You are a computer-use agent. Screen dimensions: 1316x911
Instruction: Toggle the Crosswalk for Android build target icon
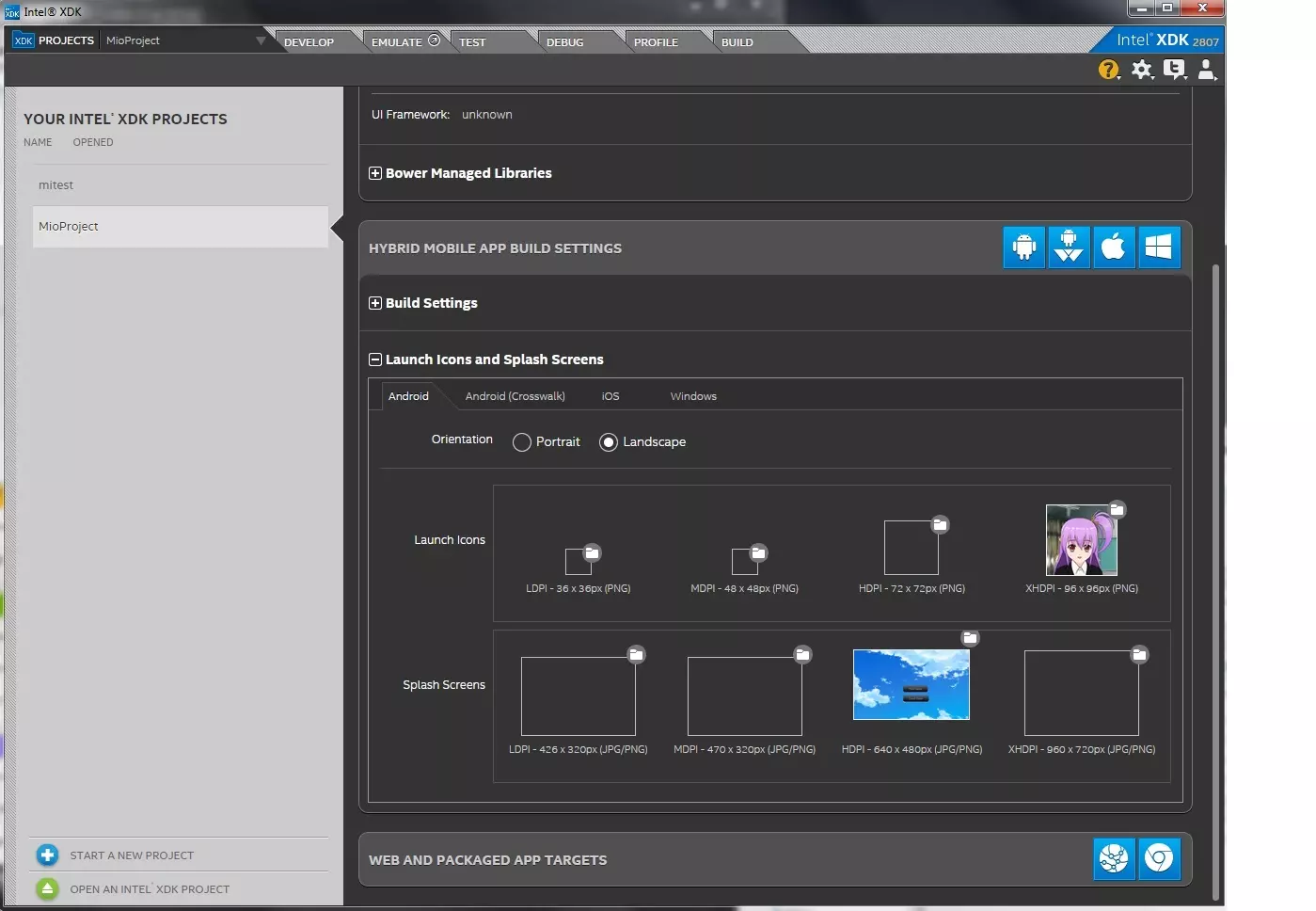coord(1069,248)
